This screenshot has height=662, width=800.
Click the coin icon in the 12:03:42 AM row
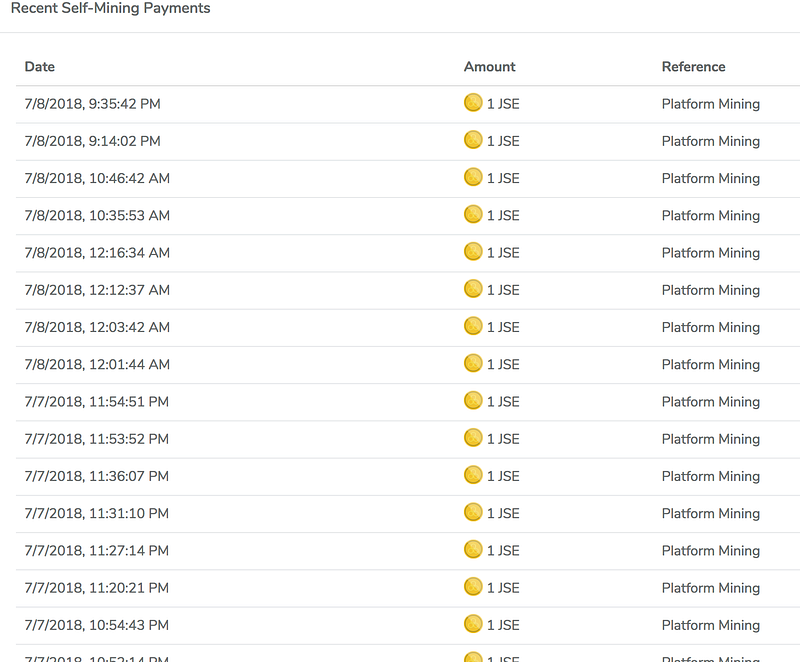[x=473, y=326]
